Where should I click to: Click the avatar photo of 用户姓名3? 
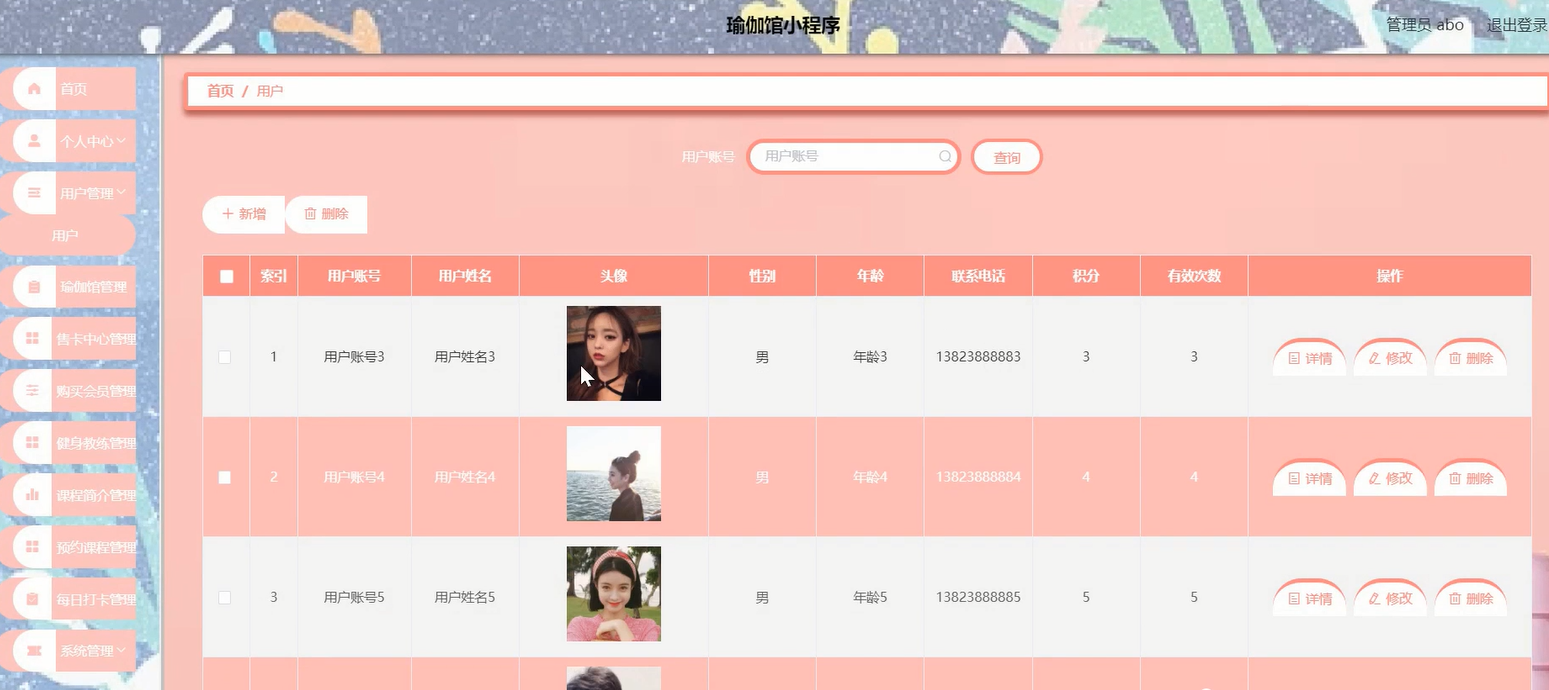point(614,353)
